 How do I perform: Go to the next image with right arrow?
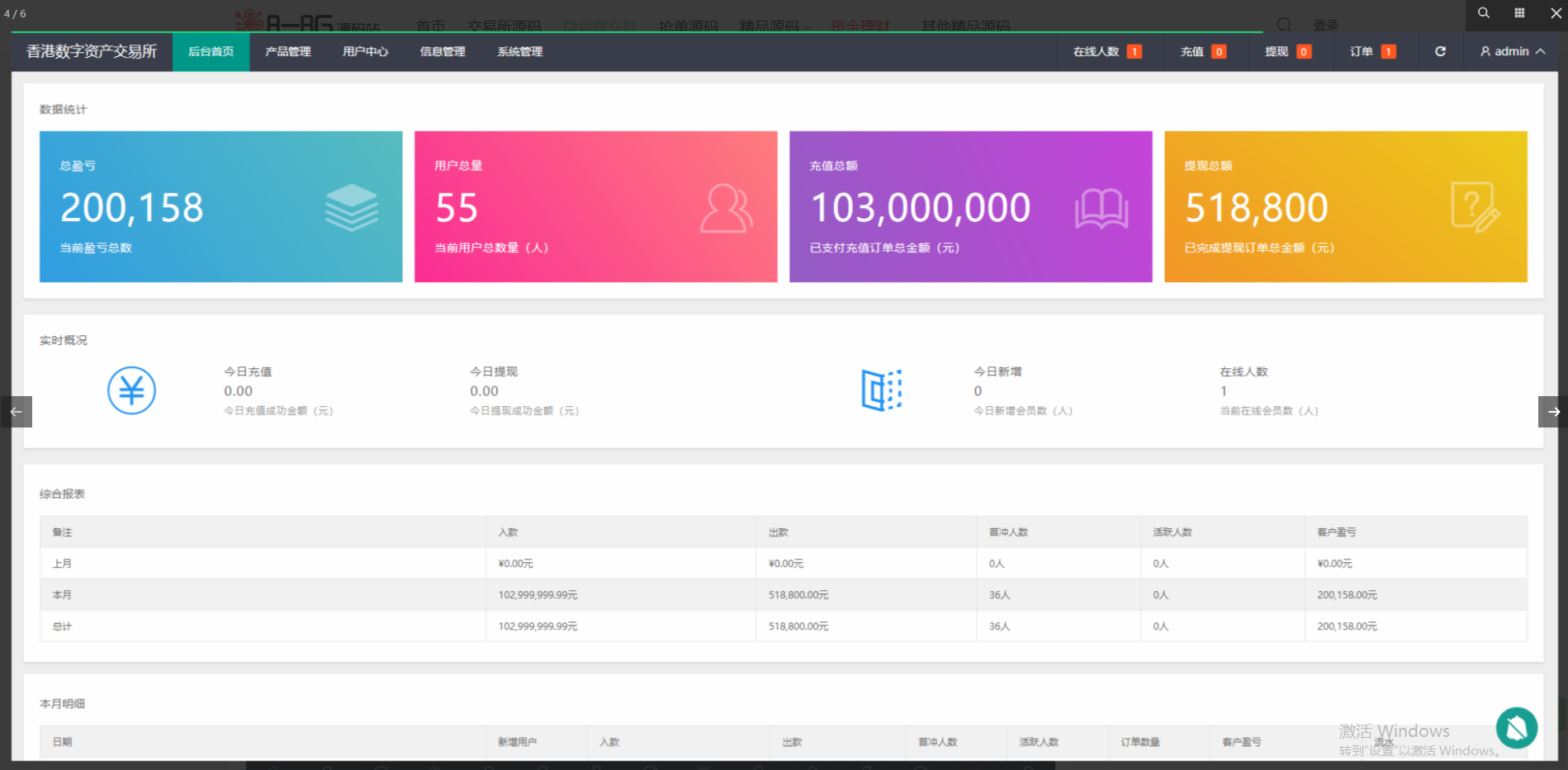1553,412
